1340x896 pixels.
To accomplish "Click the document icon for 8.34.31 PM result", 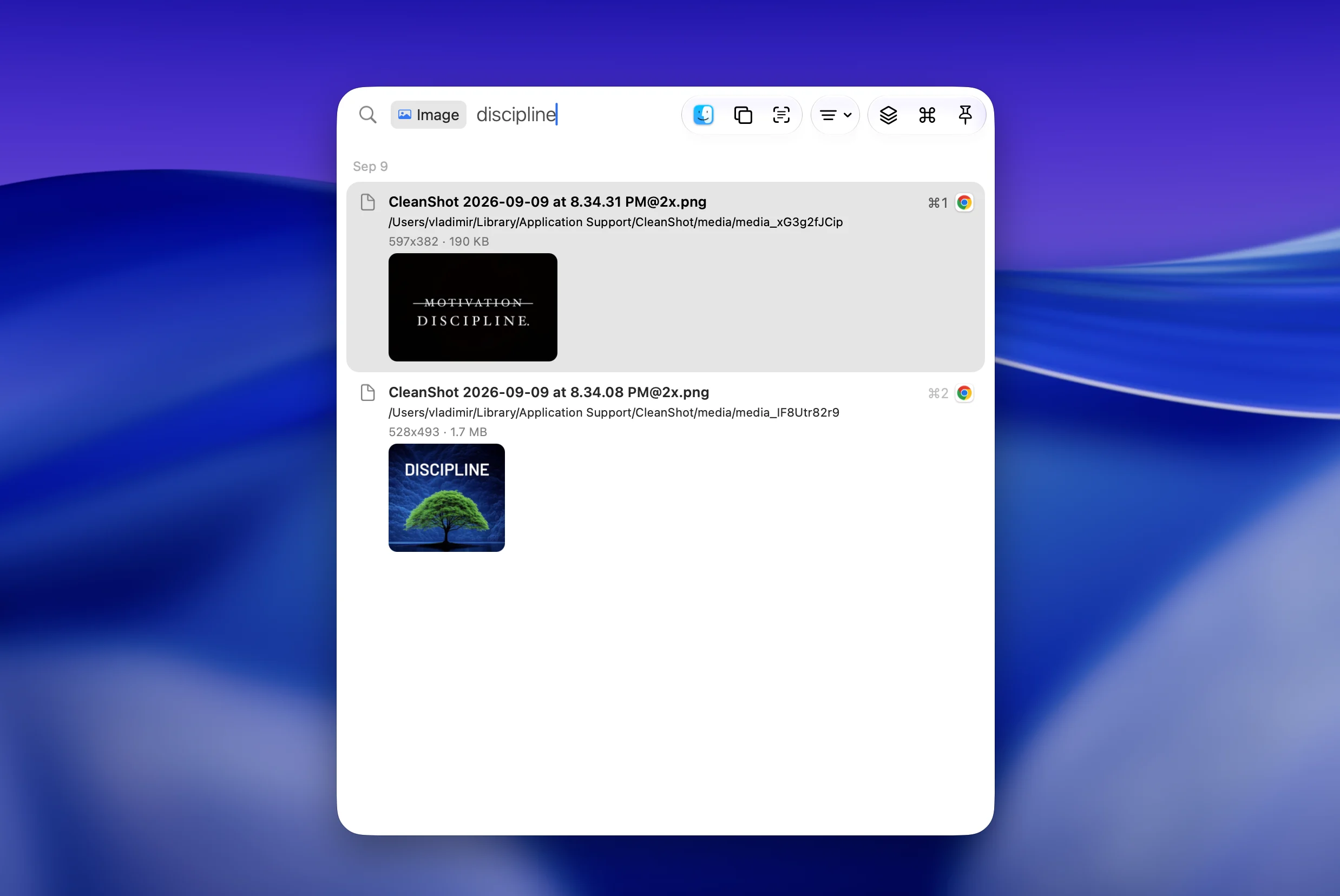I will click(368, 202).
